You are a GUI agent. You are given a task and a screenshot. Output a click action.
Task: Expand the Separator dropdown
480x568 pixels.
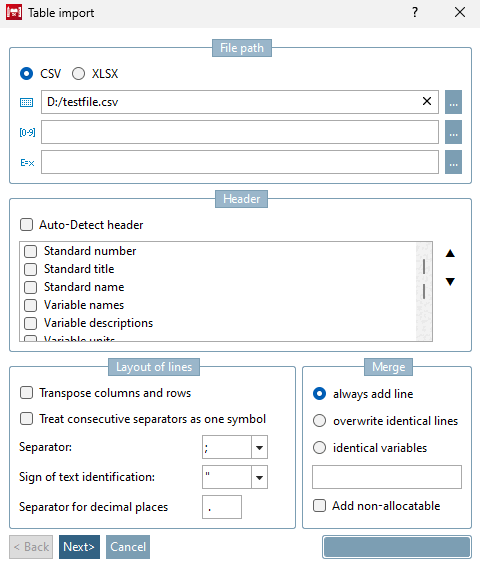pos(259,447)
